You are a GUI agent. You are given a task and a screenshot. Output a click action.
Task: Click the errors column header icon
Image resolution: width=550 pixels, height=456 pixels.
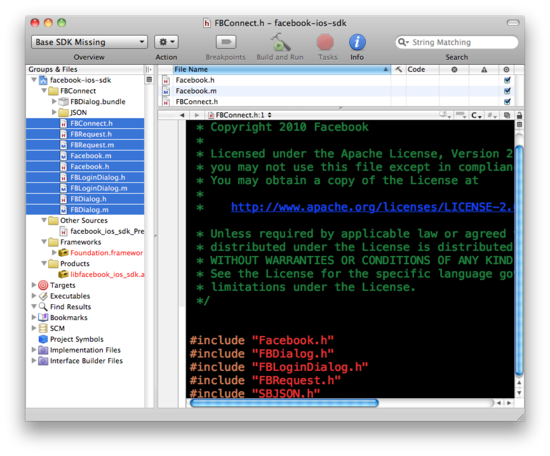tap(454, 69)
